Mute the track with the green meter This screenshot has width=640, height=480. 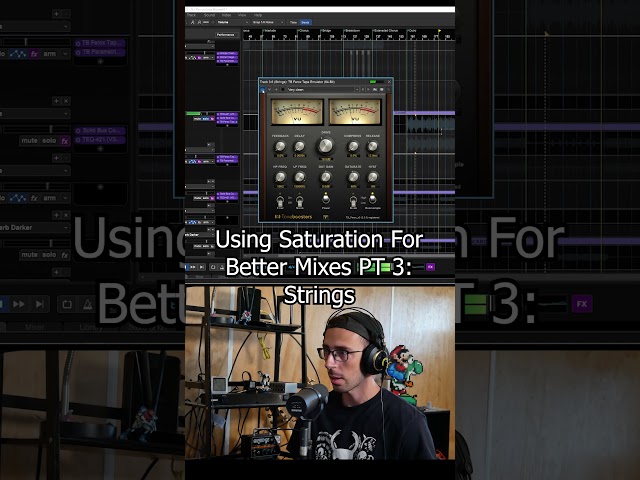198,119
